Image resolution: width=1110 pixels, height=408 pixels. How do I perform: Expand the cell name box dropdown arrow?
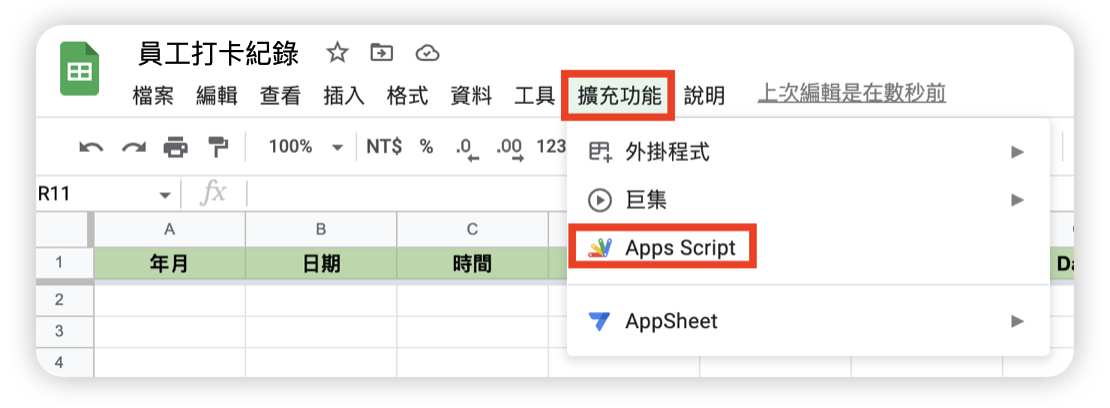[165, 194]
